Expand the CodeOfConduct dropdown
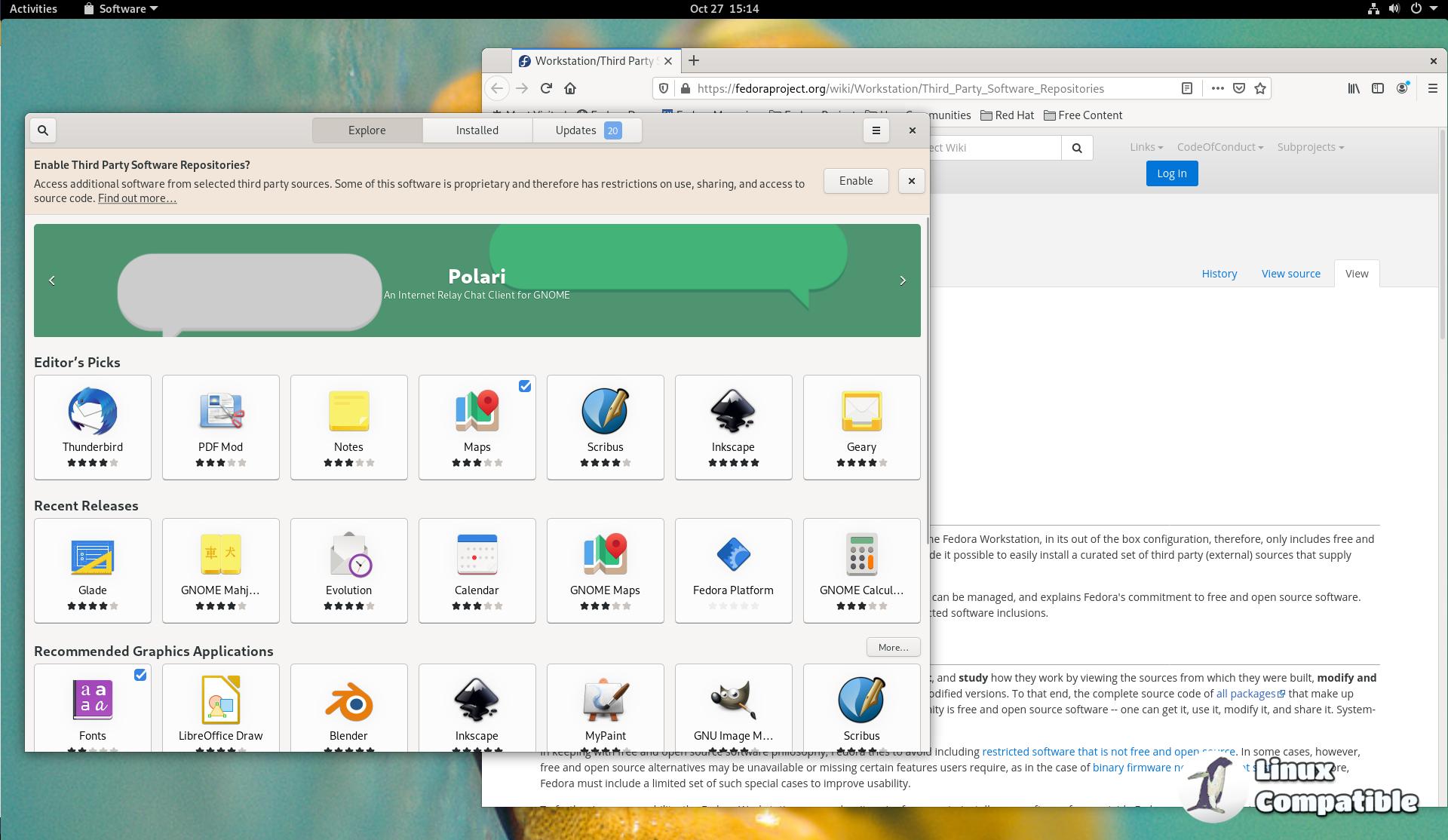 pyautogui.click(x=1219, y=147)
